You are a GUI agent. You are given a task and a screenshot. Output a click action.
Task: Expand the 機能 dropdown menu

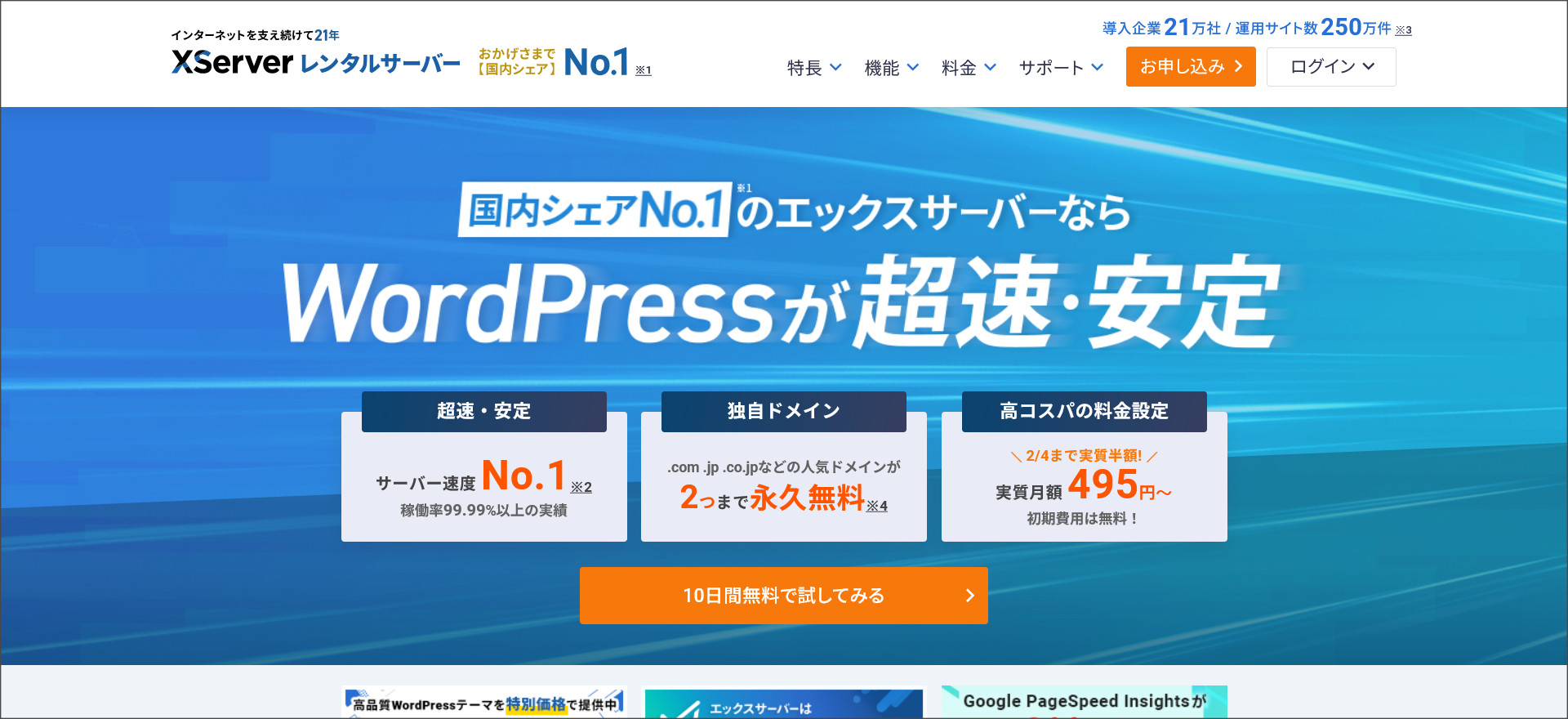tap(891, 68)
